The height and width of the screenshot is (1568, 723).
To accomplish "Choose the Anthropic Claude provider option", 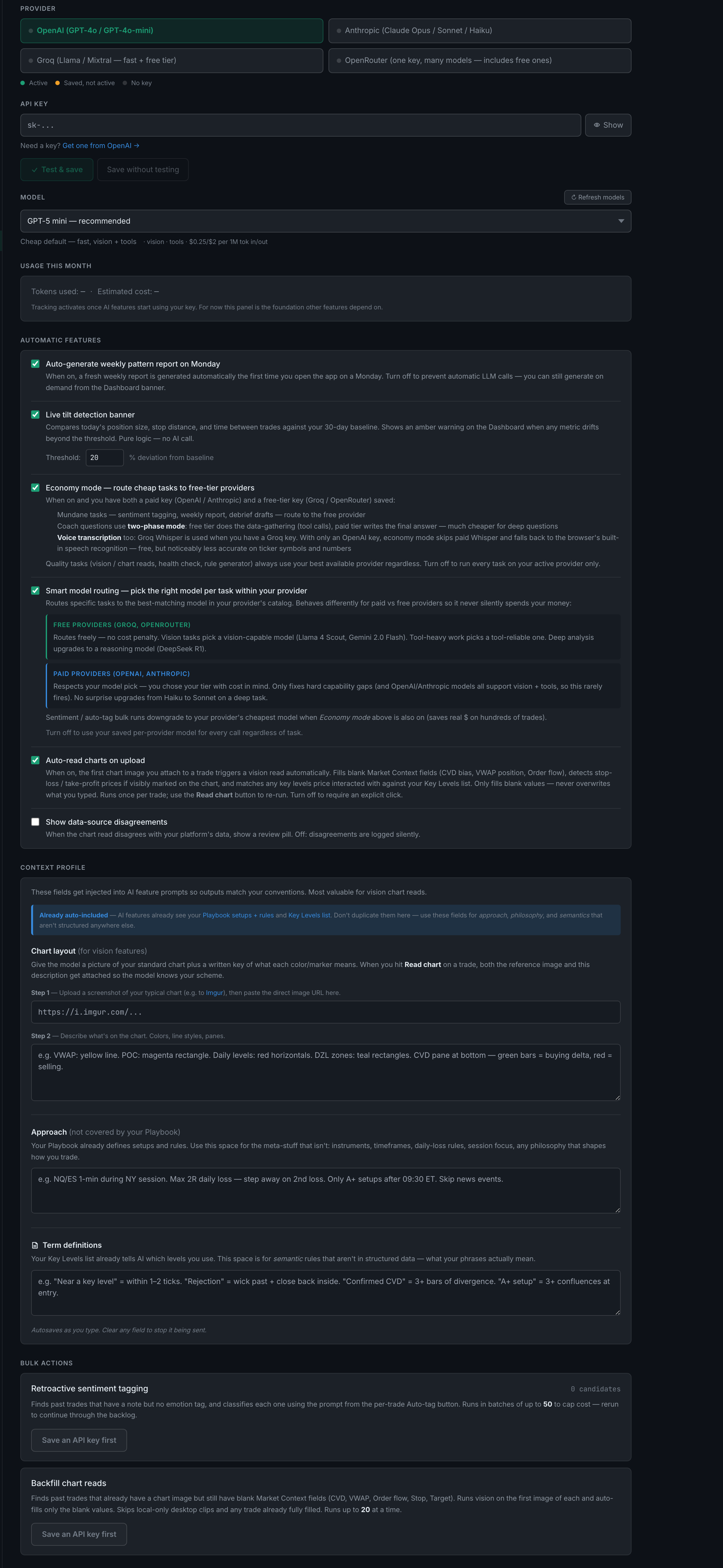I will tap(480, 31).
